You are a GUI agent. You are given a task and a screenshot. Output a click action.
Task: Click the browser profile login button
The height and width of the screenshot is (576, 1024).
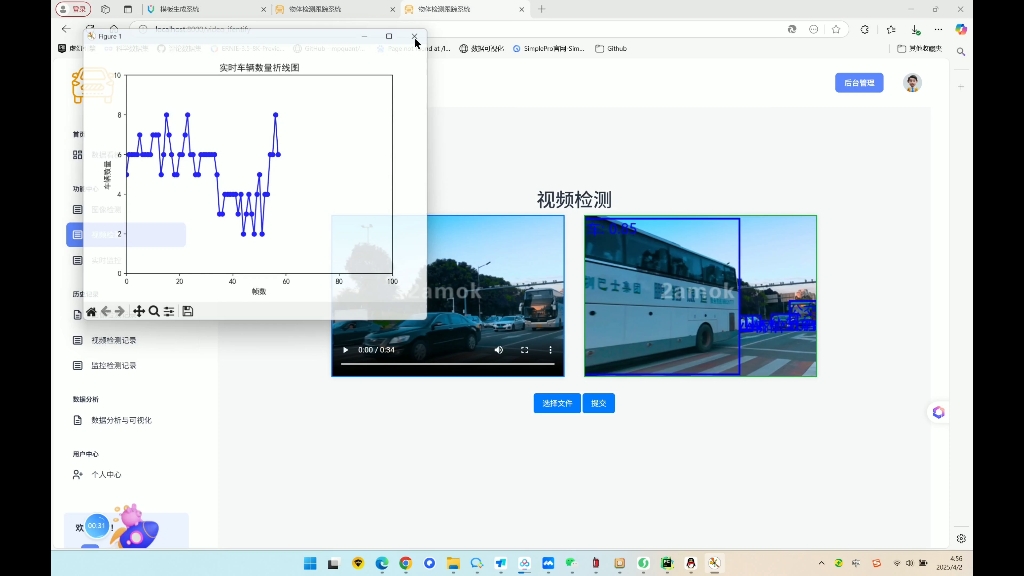[x=73, y=9]
